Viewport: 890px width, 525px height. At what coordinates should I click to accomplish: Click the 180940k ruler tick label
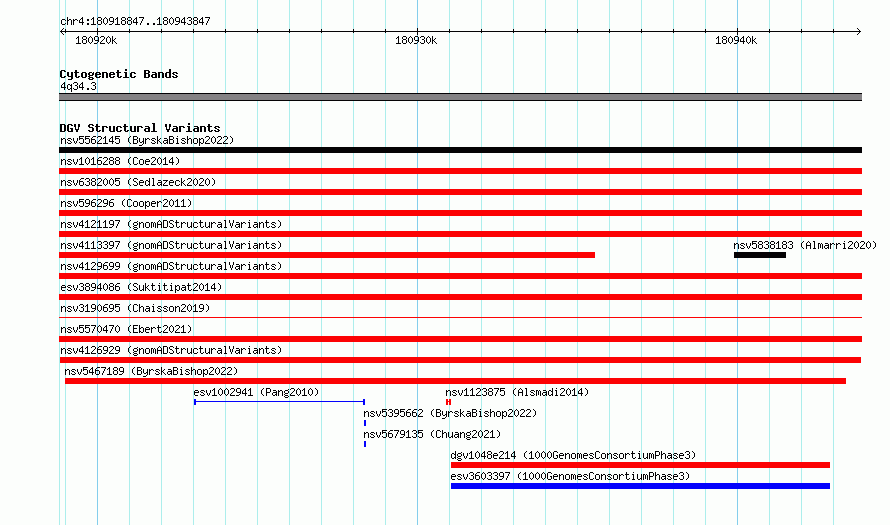coord(736,40)
